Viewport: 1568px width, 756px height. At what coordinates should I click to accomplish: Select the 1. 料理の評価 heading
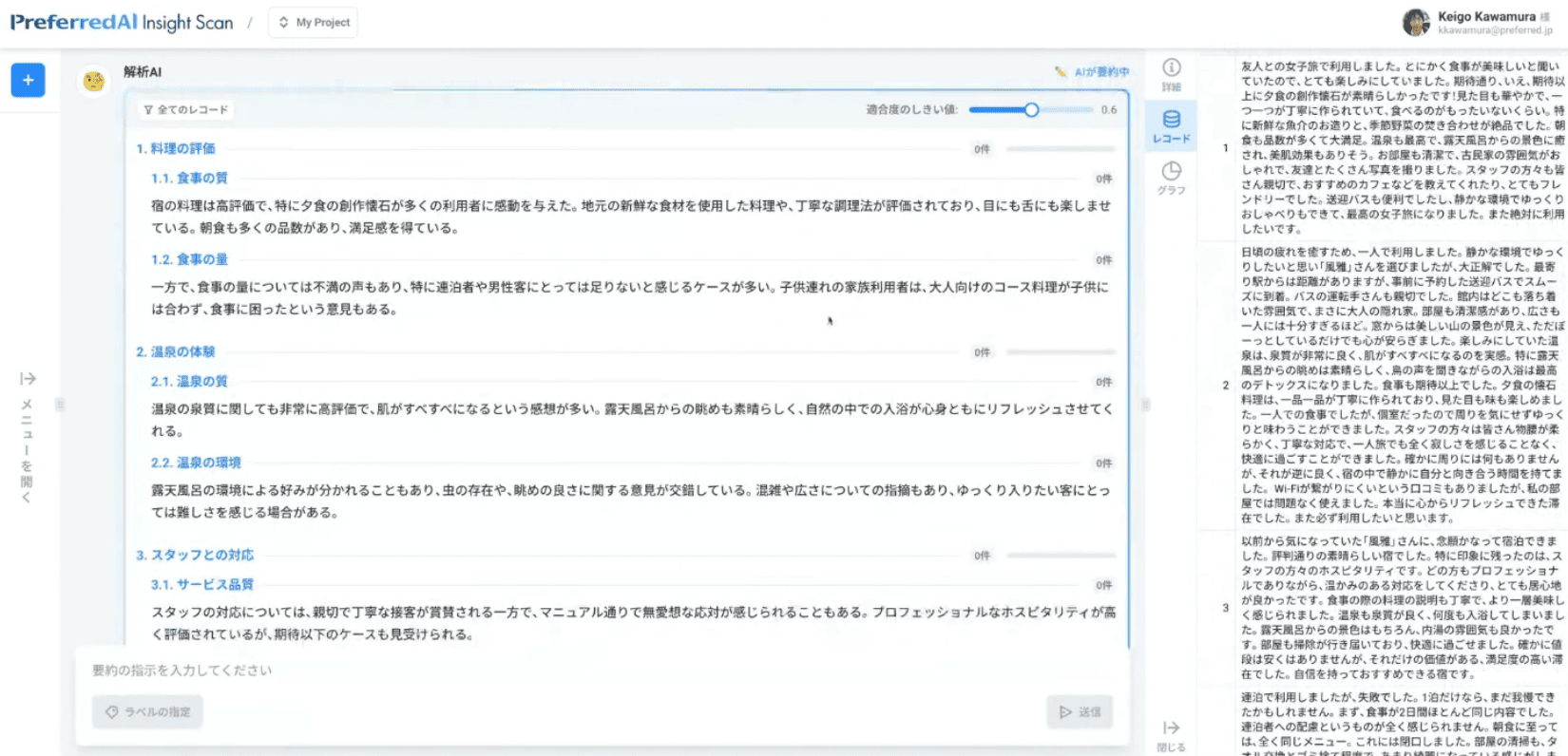coord(176,149)
